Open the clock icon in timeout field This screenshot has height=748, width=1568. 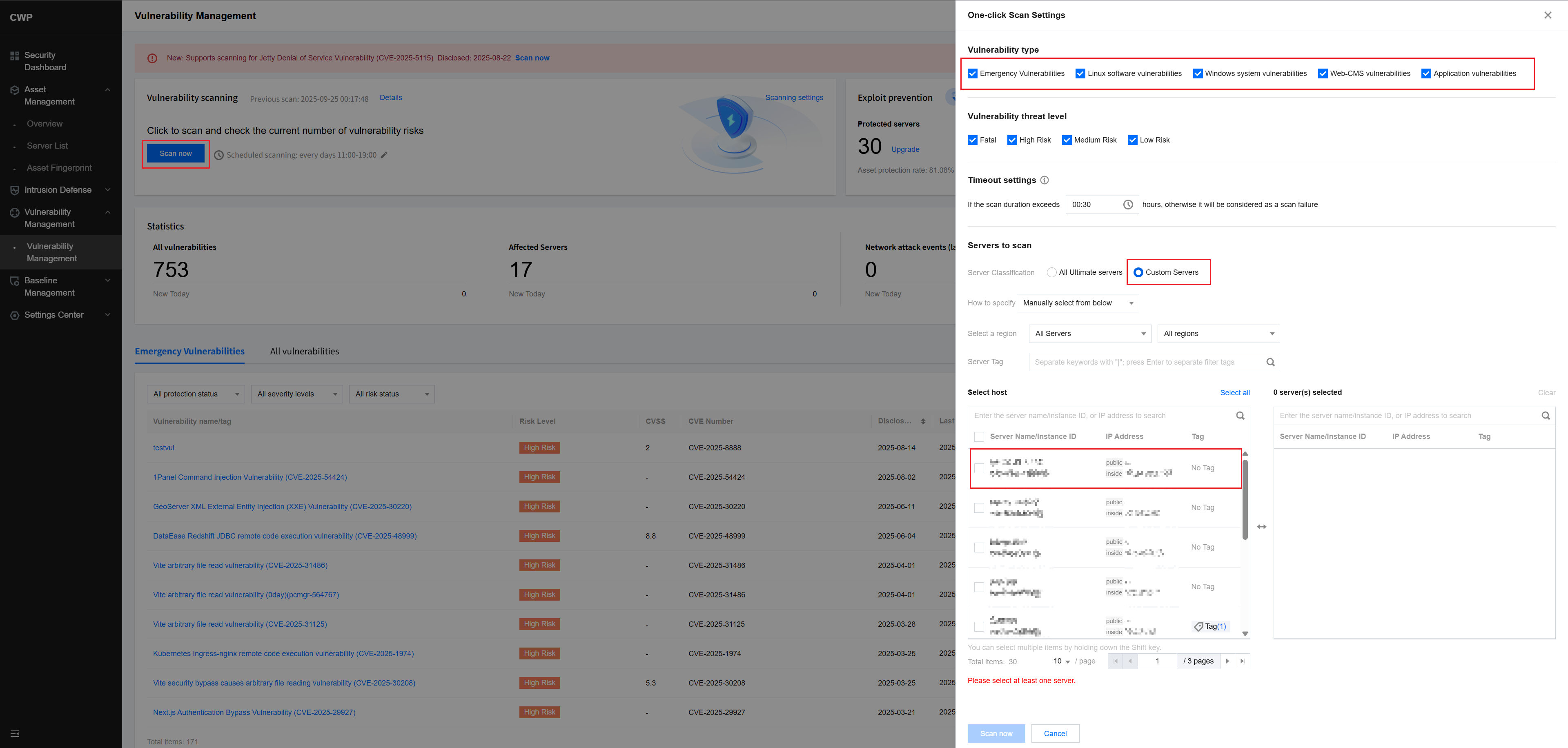pyautogui.click(x=1128, y=205)
